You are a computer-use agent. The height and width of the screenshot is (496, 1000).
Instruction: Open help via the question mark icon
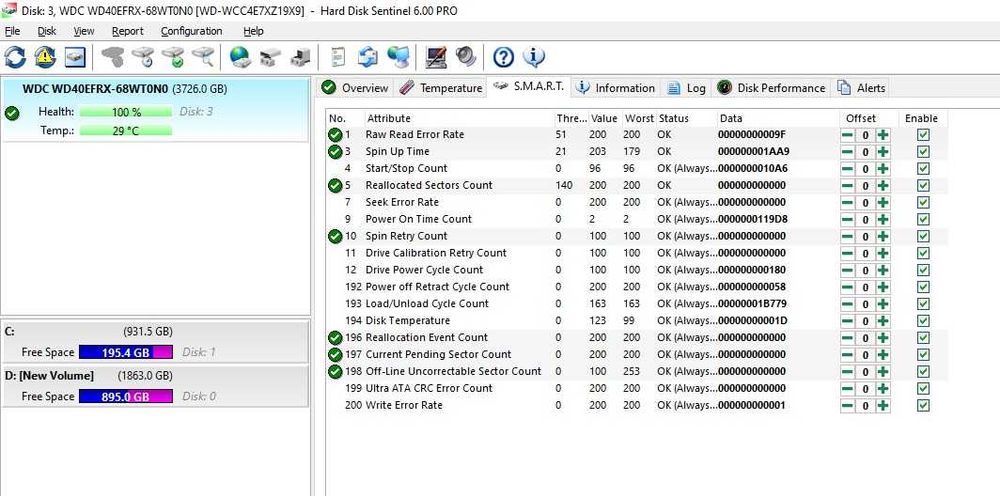pyautogui.click(x=503, y=57)
